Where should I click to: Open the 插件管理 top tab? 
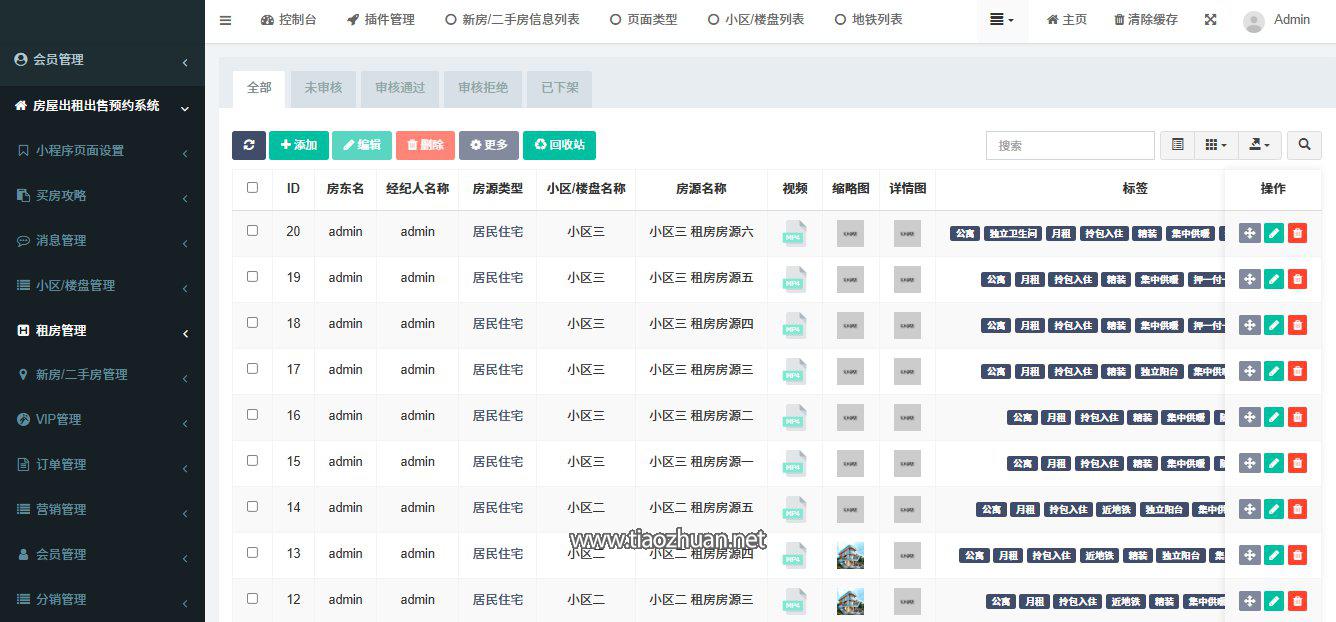(x=381, y=20)
